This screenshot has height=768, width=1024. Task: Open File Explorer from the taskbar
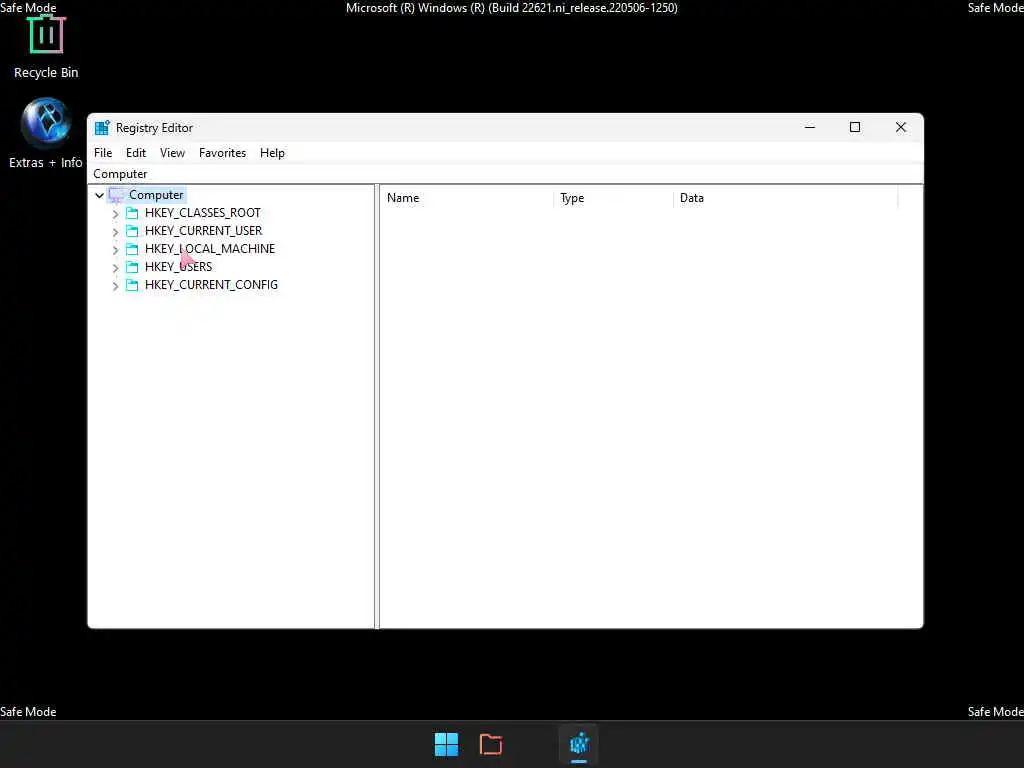tap(491, 744)
